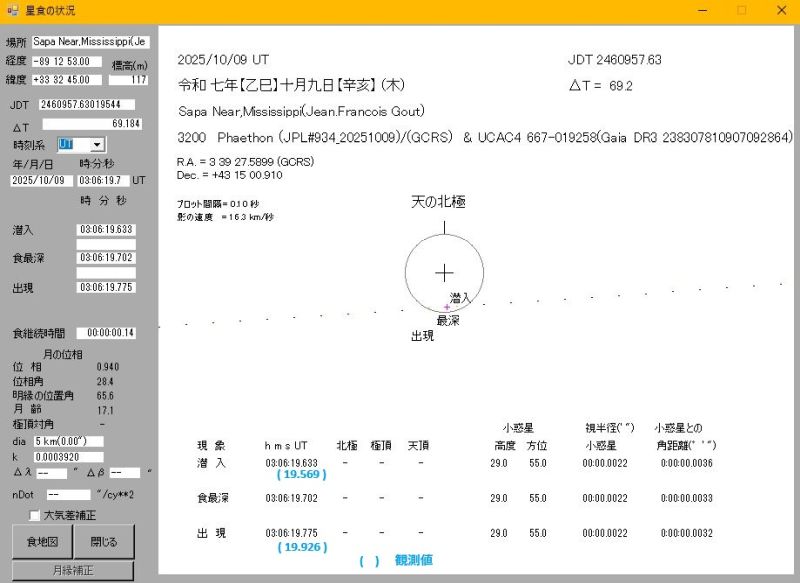This screenshot has height=583, width=800.
Task: Click the 出現 time field
Action: [106, 288]
